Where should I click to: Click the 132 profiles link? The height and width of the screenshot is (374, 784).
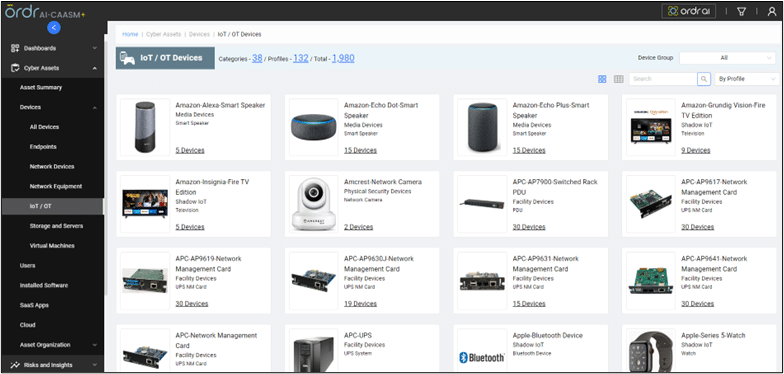(x=300, y=58)
